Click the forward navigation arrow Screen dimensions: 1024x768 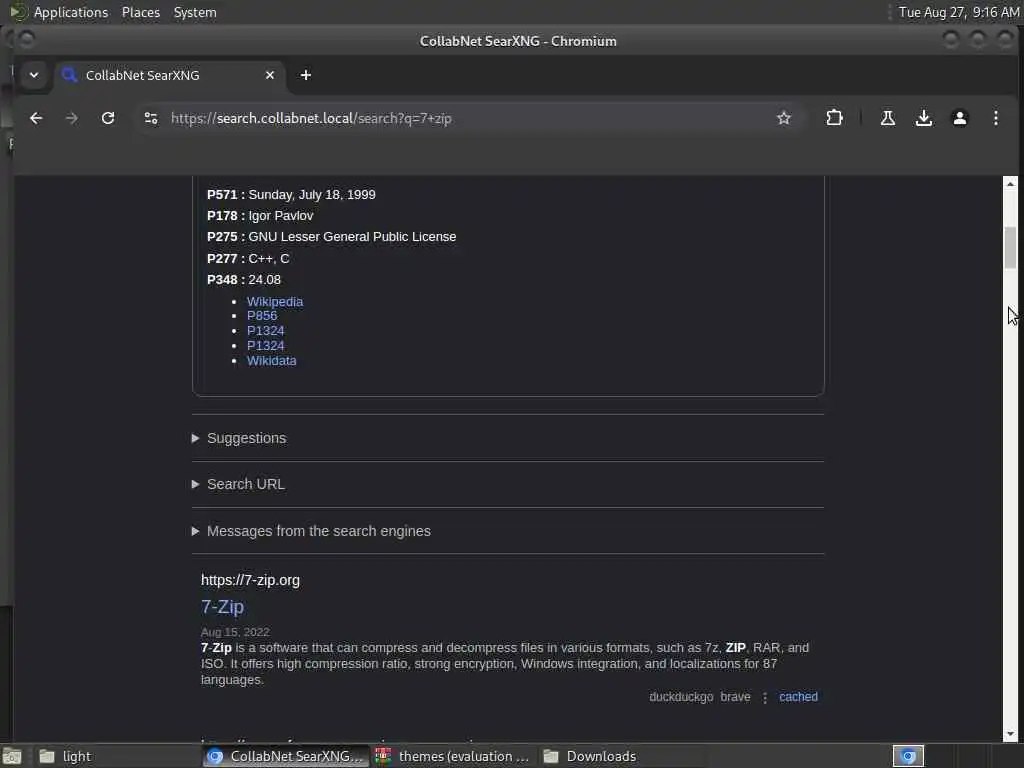(x=72, y=118)
